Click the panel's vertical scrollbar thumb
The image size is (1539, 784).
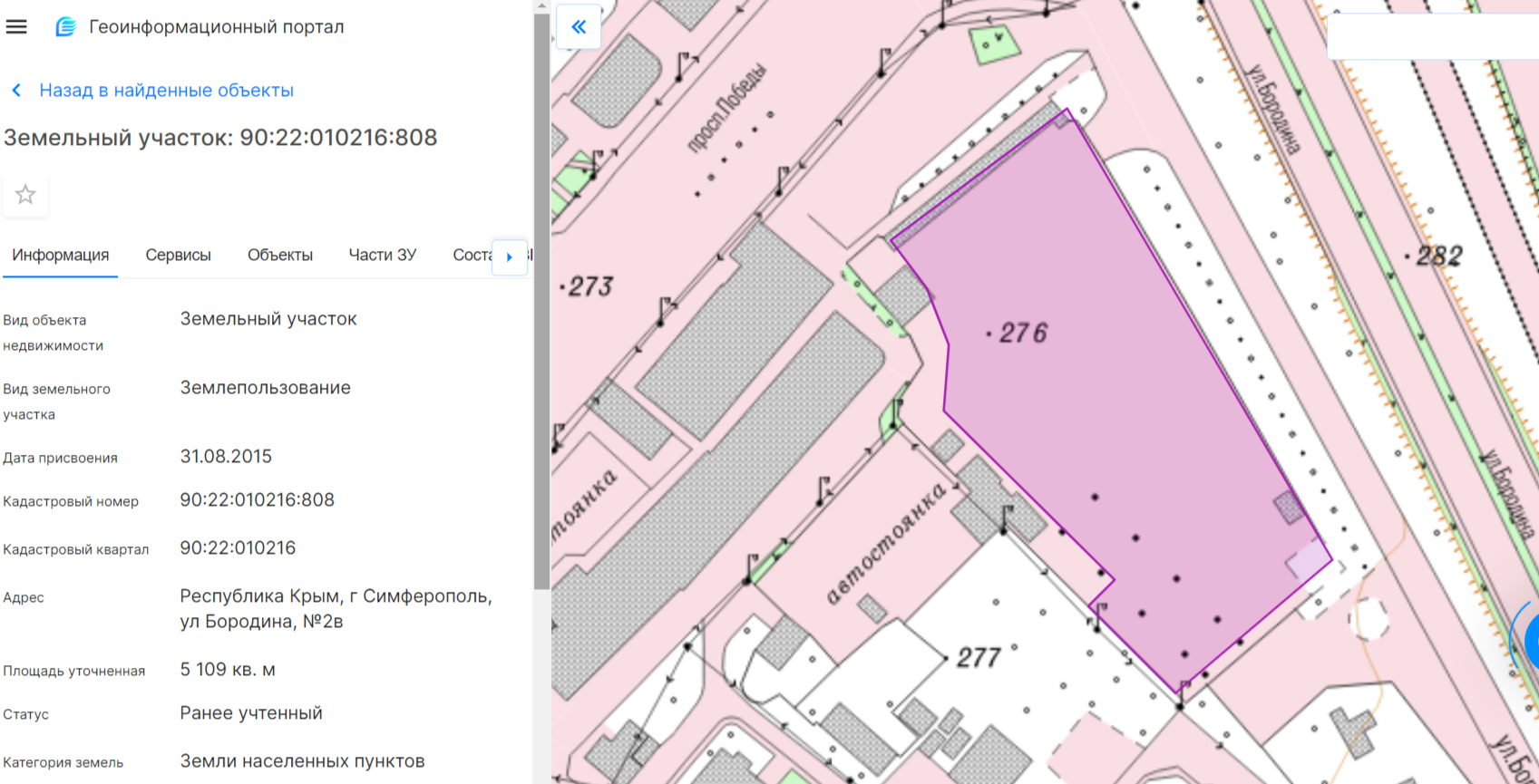[x=541, y=299]
